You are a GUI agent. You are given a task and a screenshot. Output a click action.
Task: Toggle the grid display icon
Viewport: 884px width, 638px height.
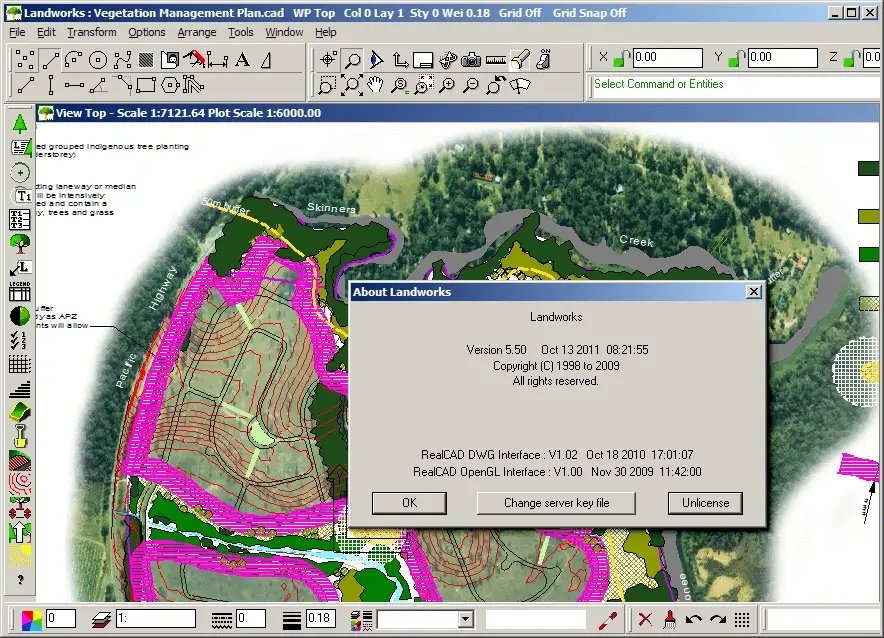tap(742, 619)
